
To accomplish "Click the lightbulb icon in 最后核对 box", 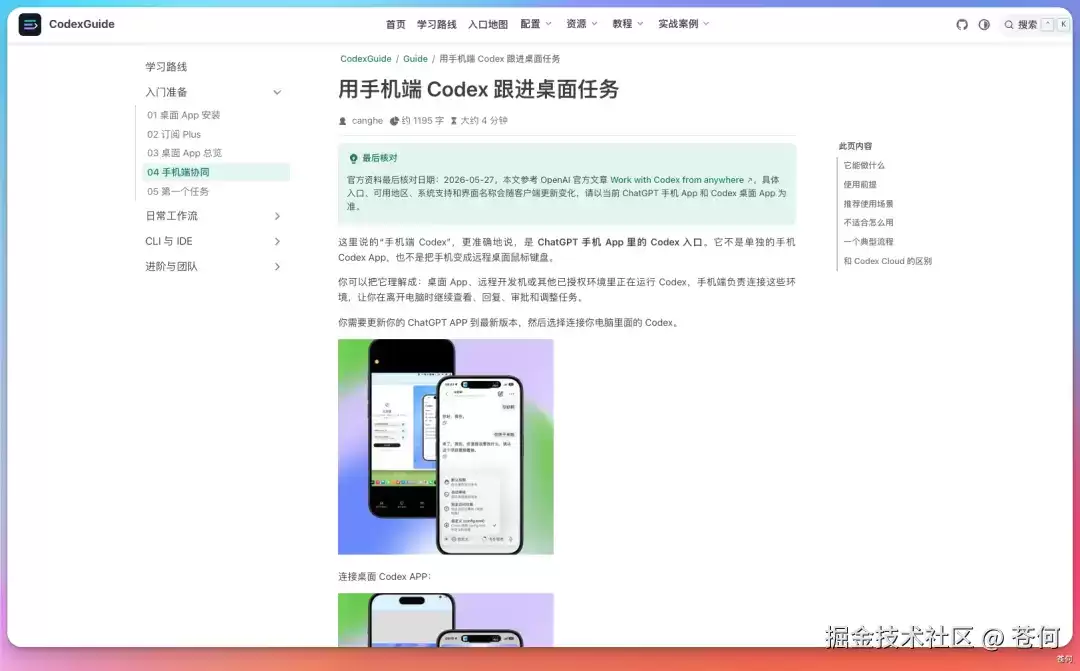I will [353, 158].
